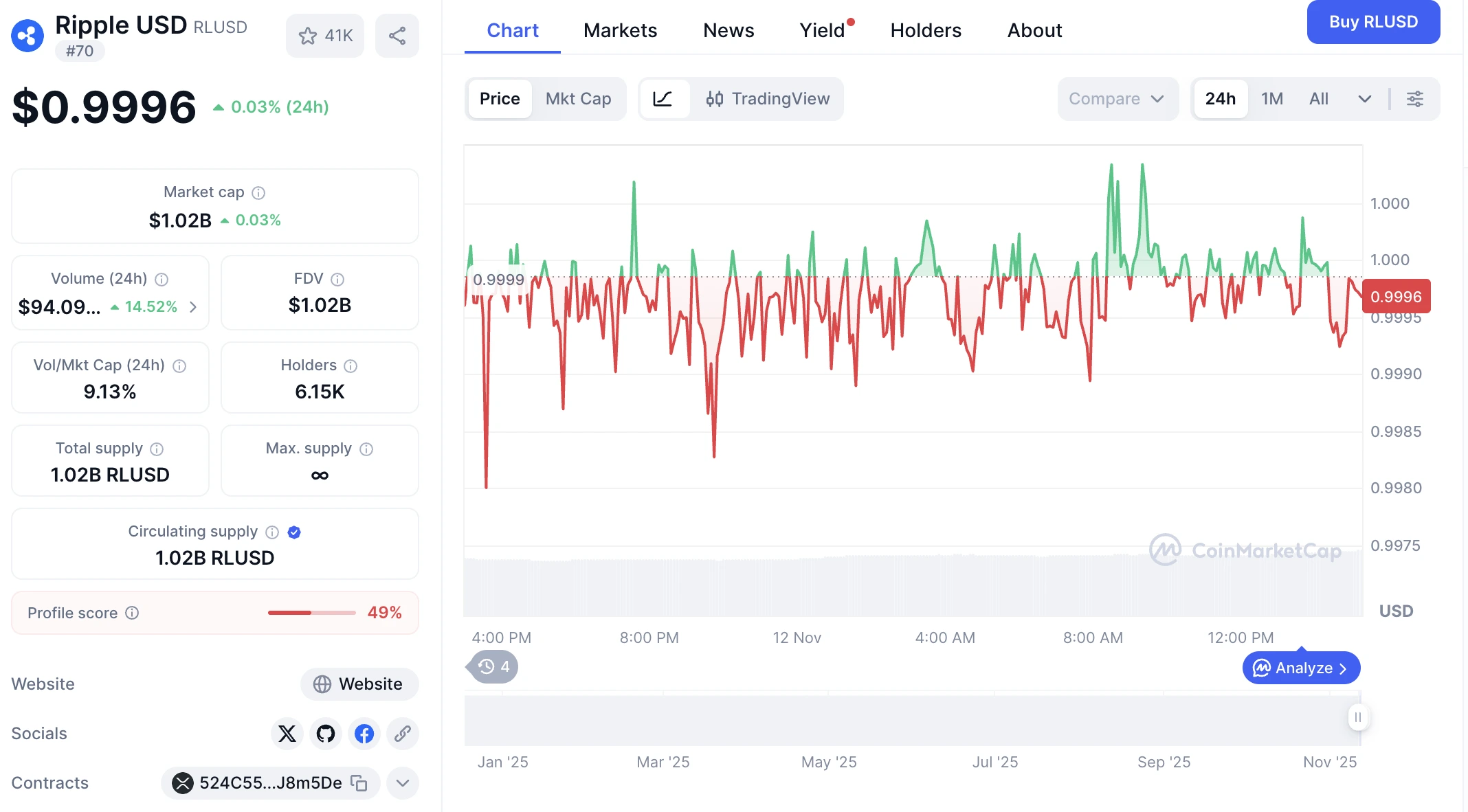Viewport: 1468px width, 812px height.
Task: Expand more time range options chevron
Action: (x=1365, y=99)
